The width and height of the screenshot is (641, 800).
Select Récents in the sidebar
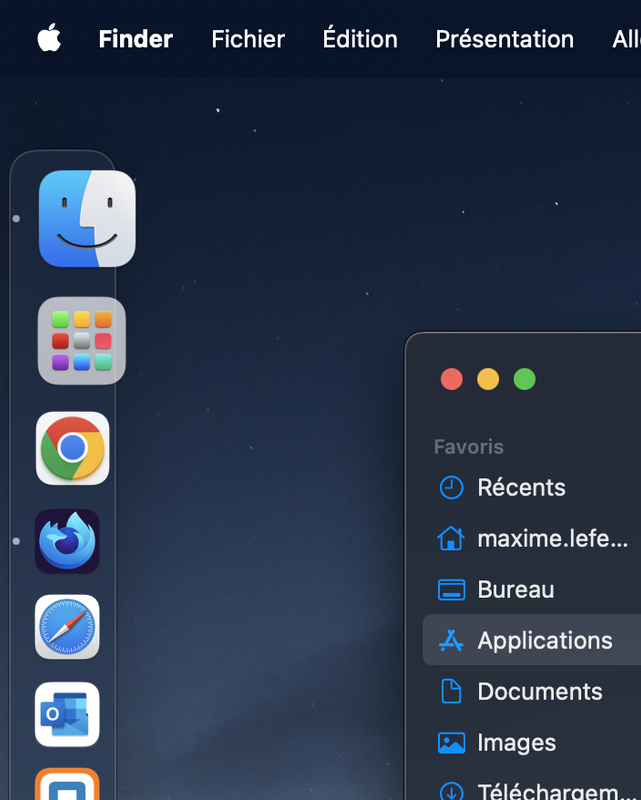pos(532,487)
